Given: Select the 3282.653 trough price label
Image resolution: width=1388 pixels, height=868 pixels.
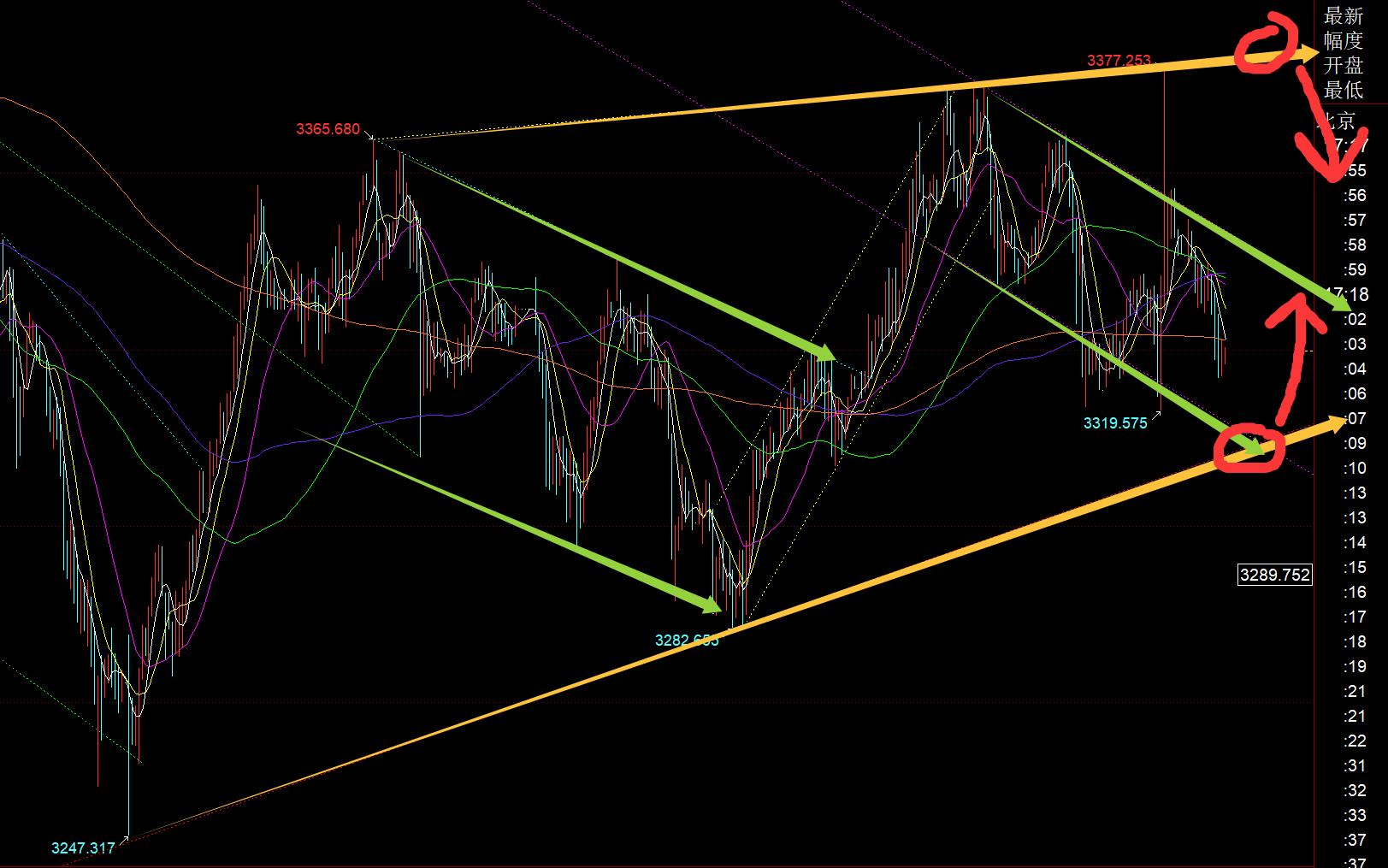Looking at the screenshot, I should click(687, 640).
